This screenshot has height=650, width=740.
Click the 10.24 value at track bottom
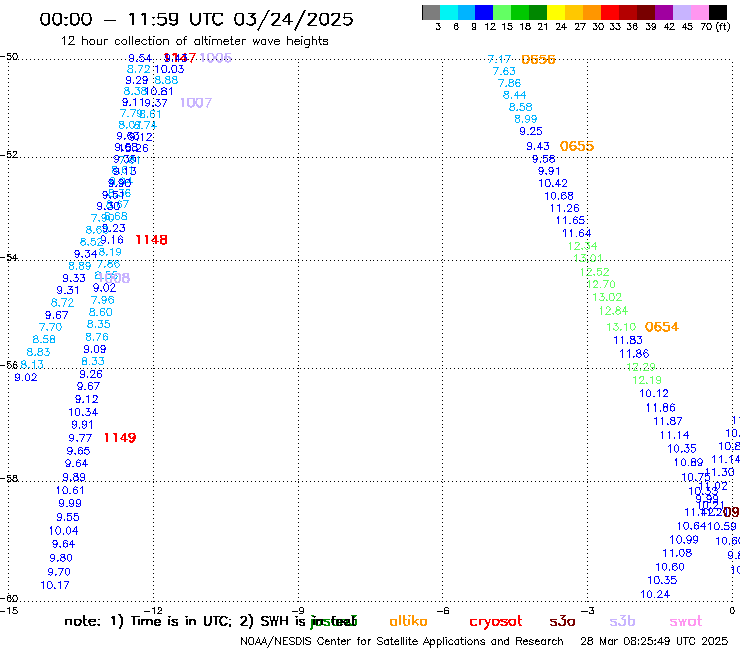point(655,594)
